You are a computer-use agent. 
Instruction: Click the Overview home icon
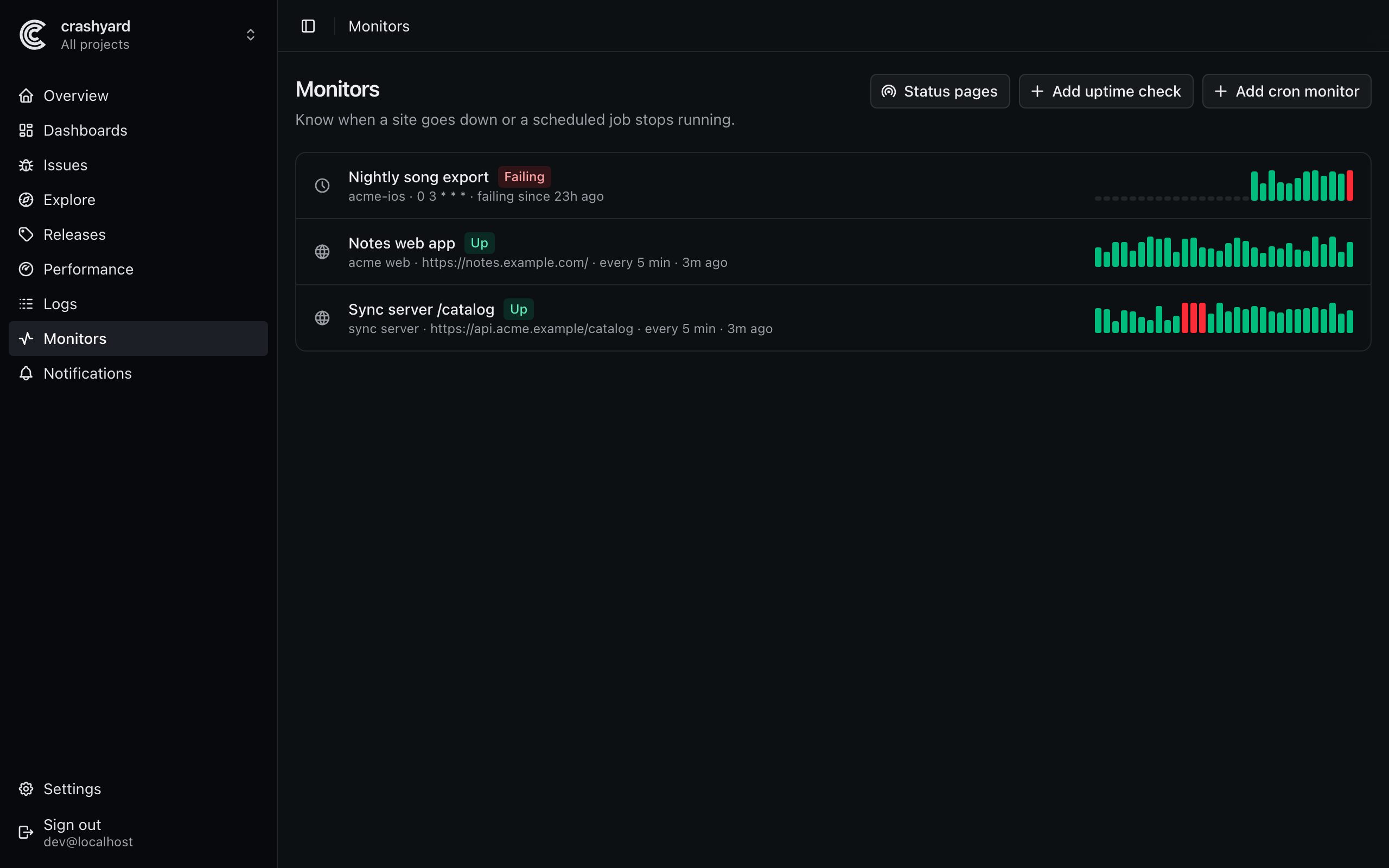coord(26,96)
